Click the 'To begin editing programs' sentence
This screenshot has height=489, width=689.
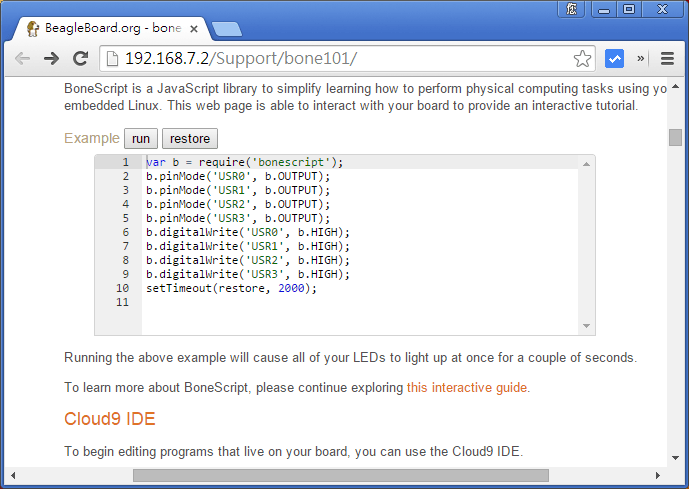294,451
